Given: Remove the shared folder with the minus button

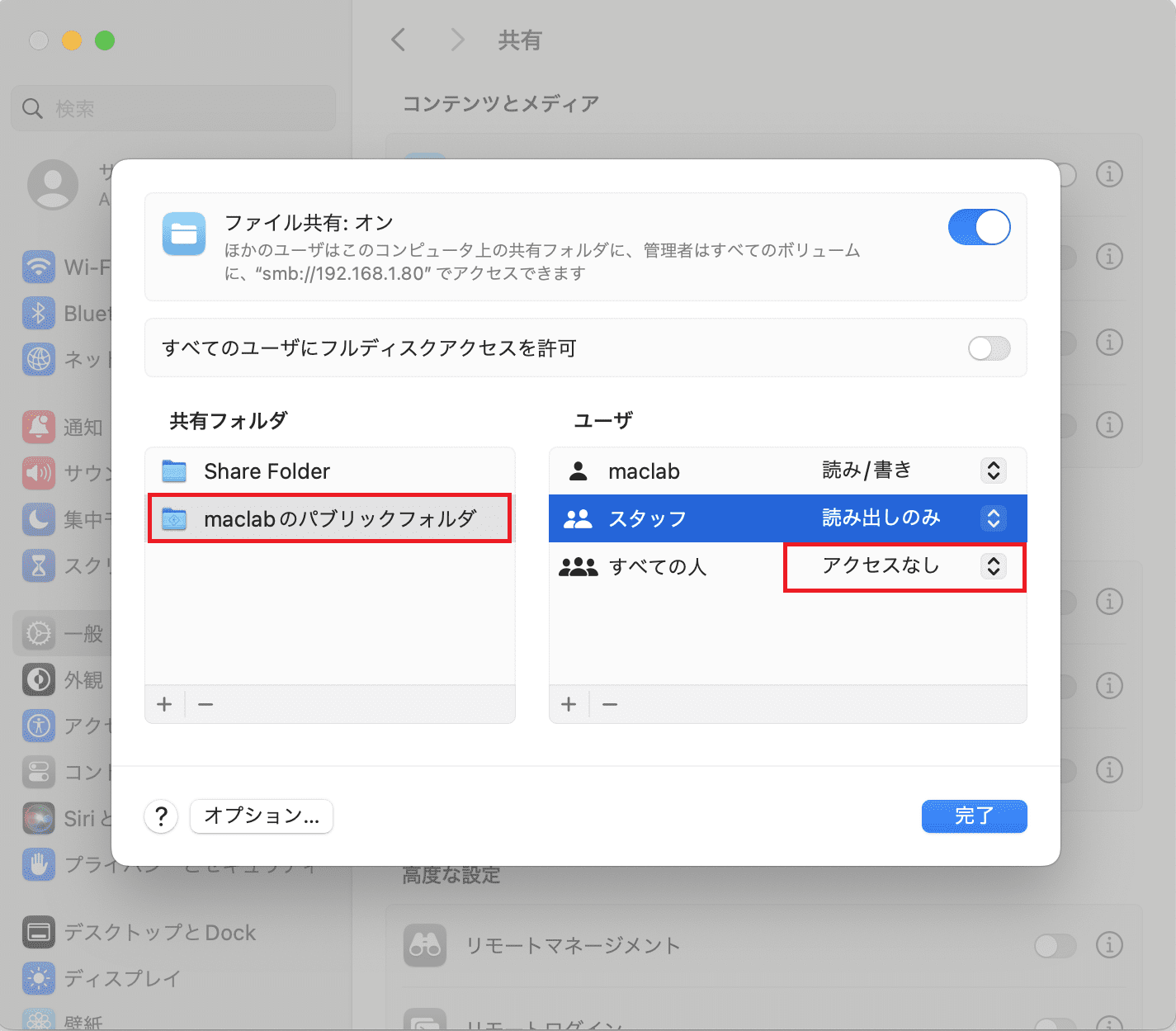Looking at the screenshot, I should coord(206,704).
